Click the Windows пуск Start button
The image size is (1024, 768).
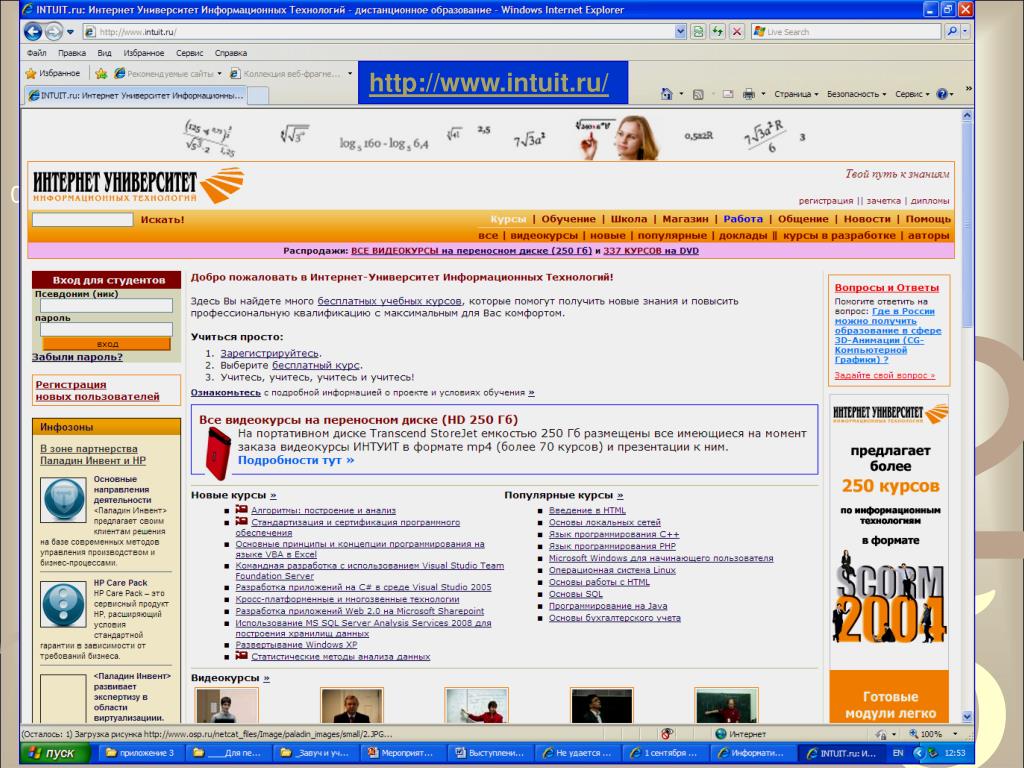(x=54, y=753)
